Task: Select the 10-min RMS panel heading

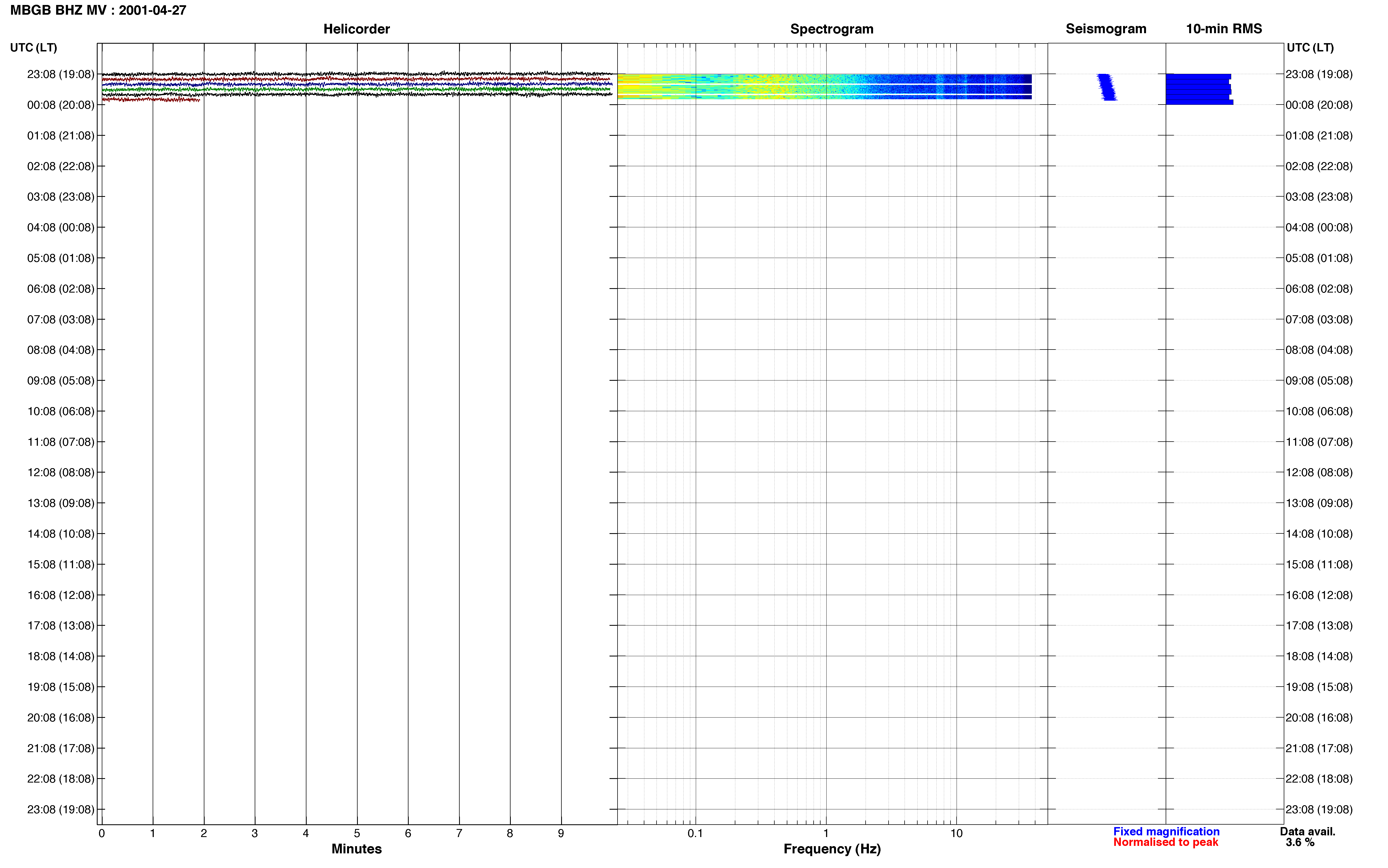Action: (1224, 29)
